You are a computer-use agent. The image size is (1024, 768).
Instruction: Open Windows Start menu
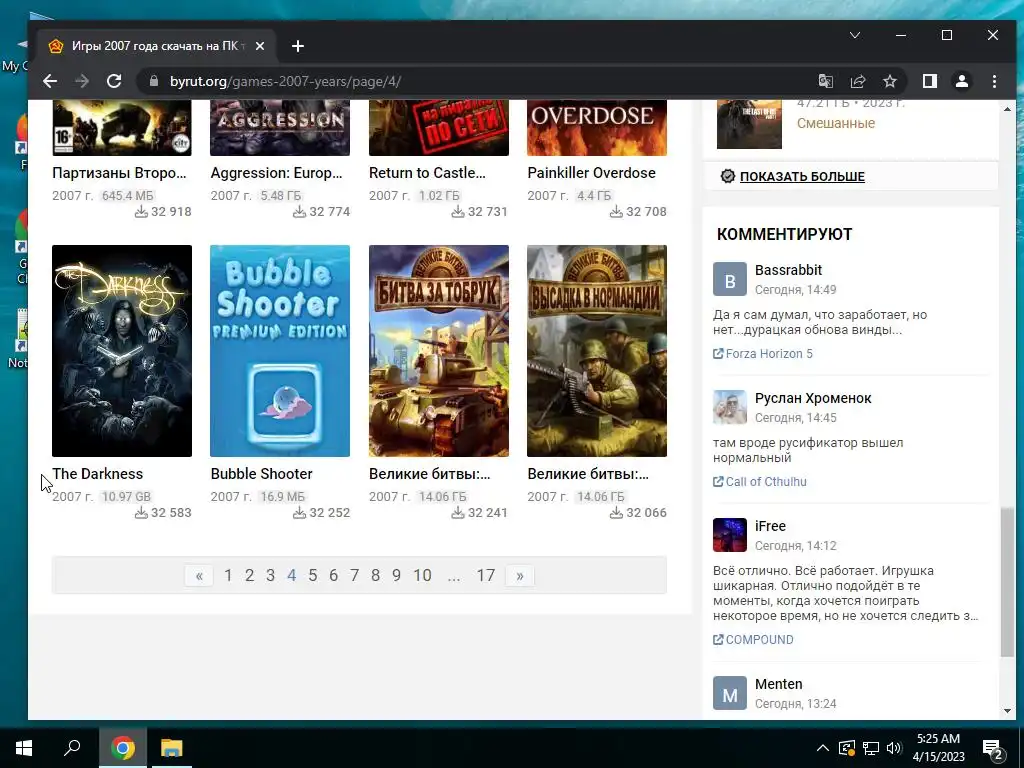(x=24, y=748)
